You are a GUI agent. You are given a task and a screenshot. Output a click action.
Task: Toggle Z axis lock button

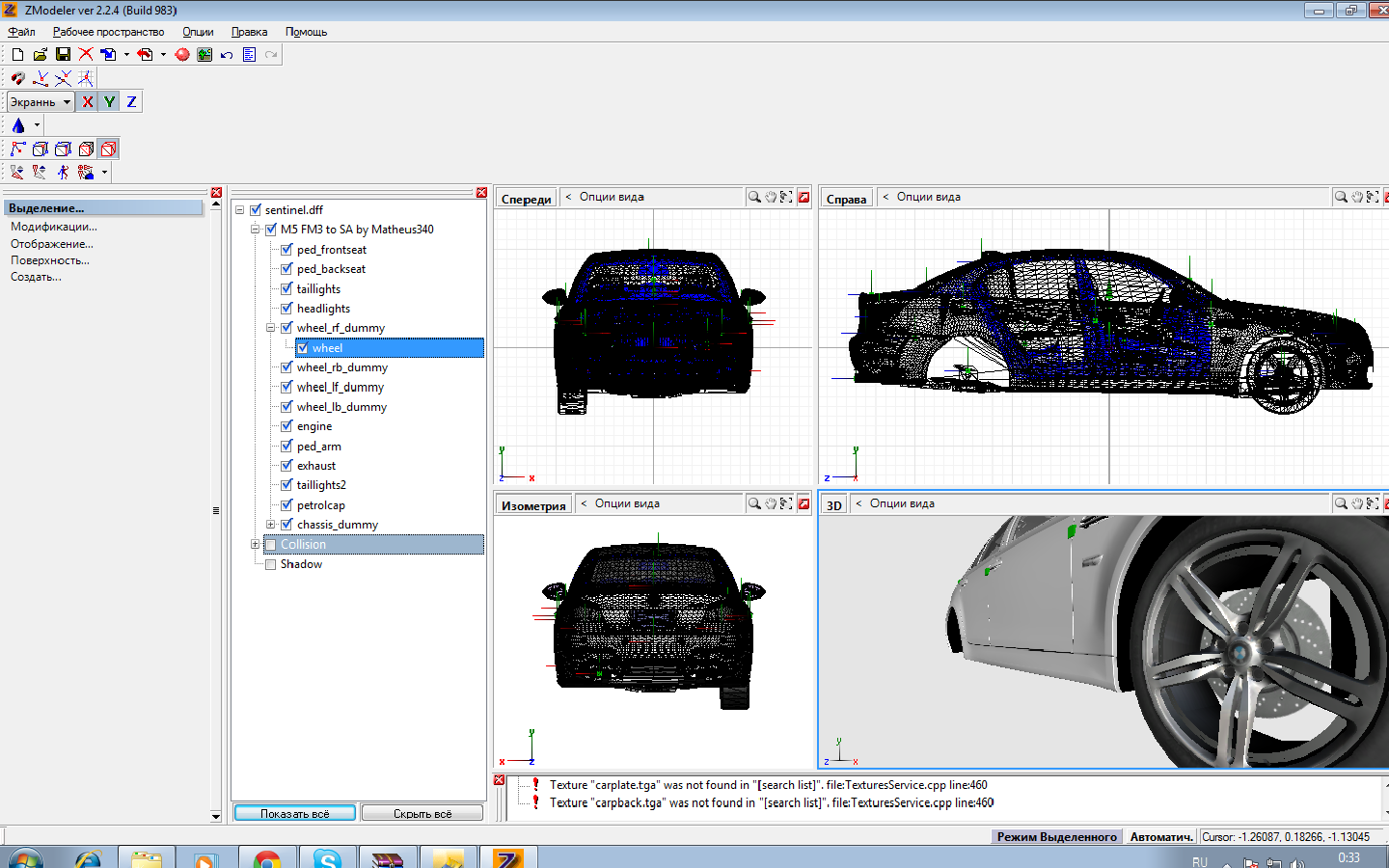(x=131, y=101)
